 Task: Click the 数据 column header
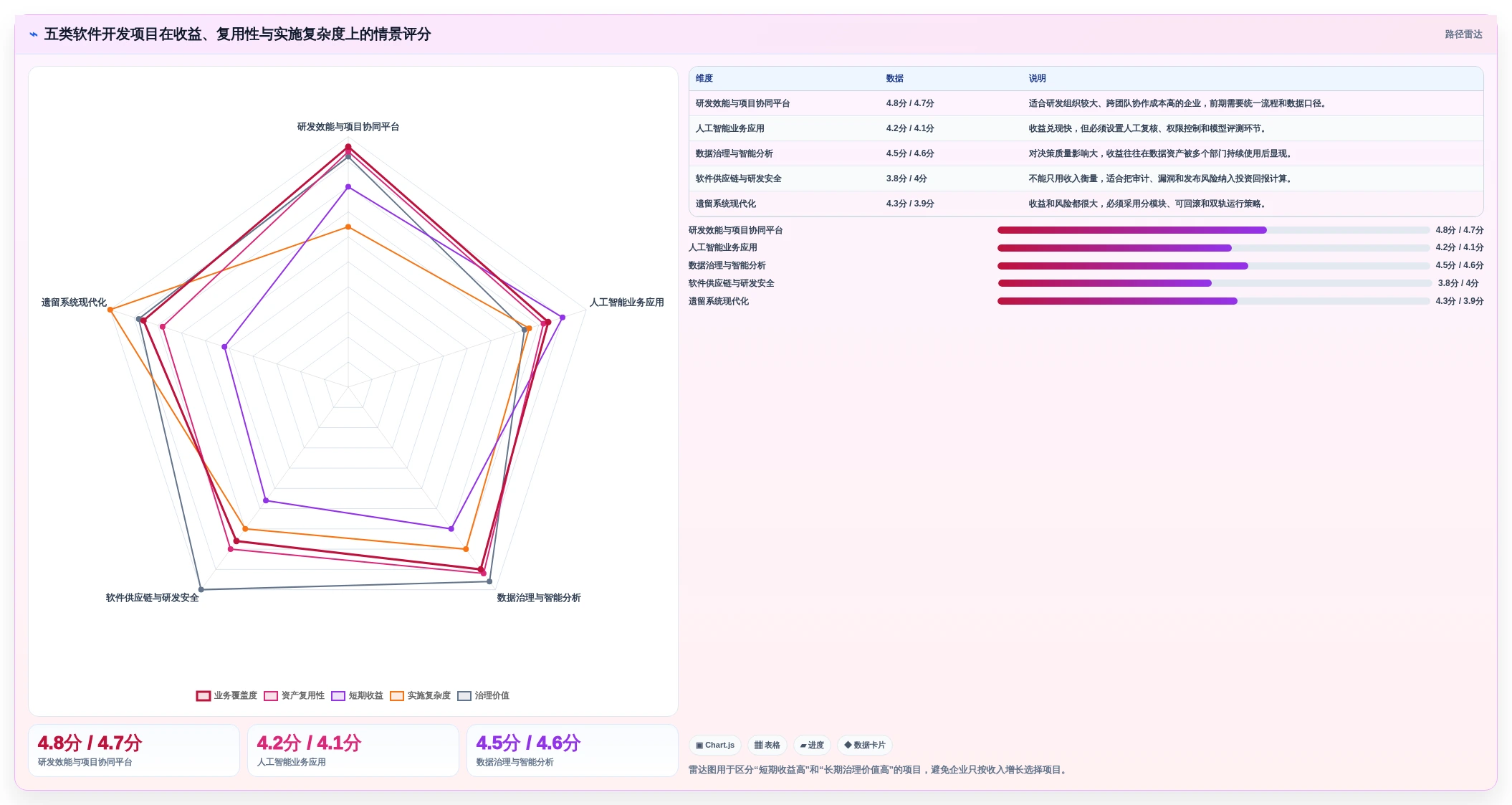(895, 78)
